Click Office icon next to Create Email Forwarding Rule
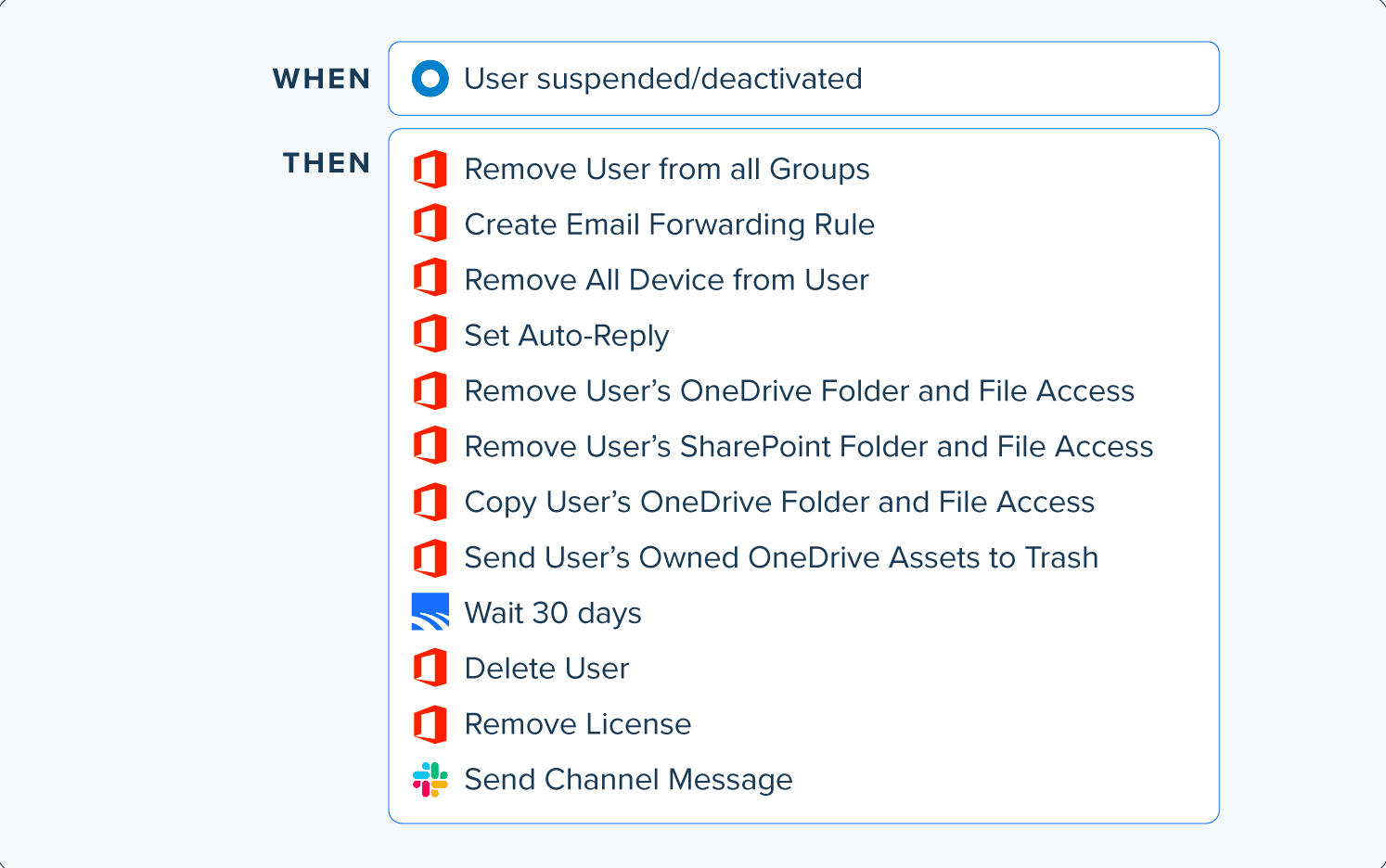Image resolution: width=1386 pixels, height=868 pixels. click(x=430, y=224)
